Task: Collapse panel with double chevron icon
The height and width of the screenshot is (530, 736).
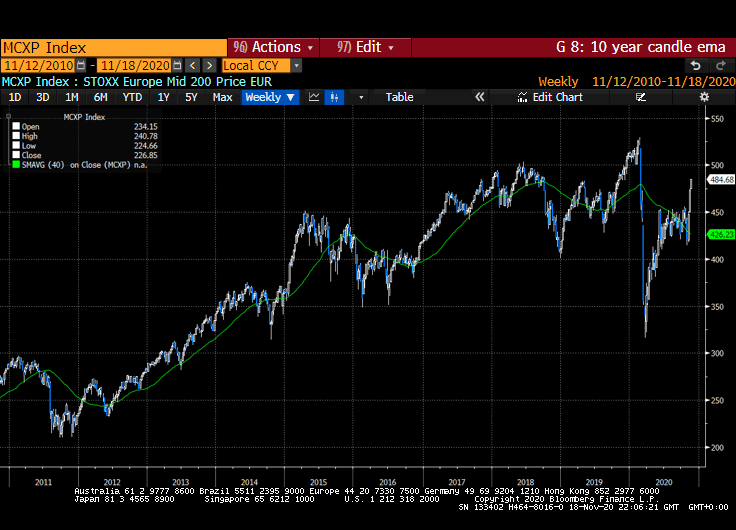Action: pos(479,97)
